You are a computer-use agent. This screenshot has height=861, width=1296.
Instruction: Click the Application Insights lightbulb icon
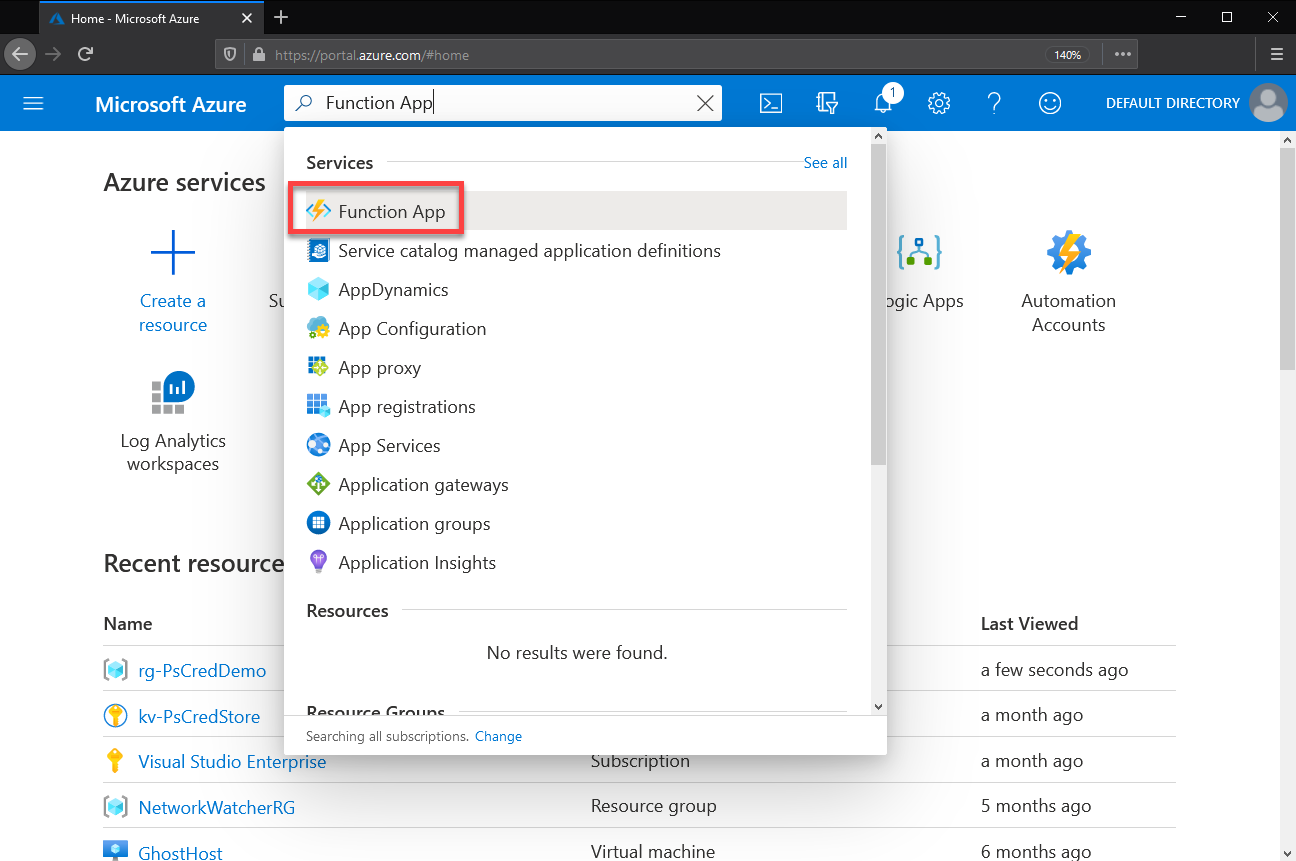coord(318,562)
